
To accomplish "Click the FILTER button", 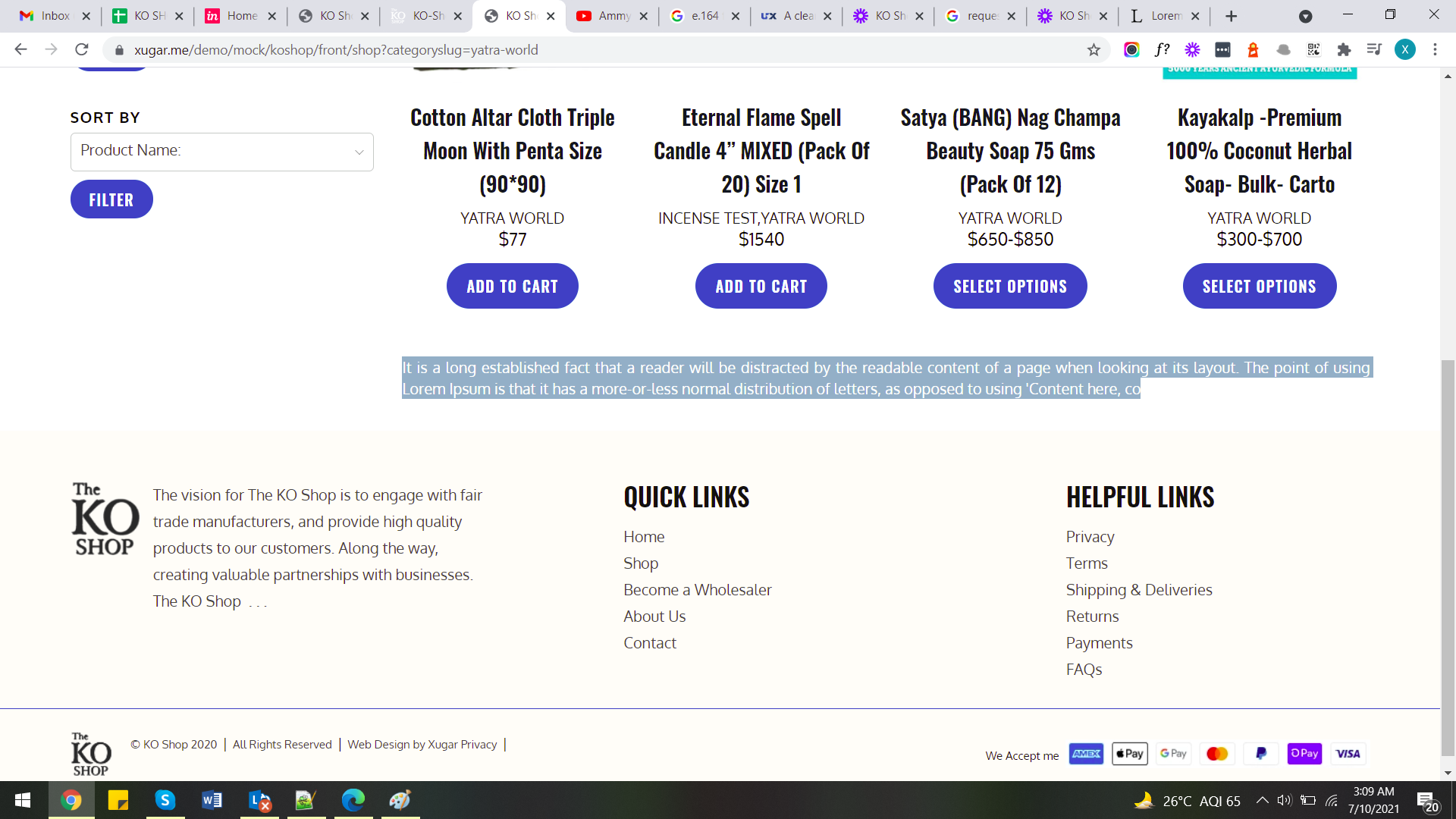I will click(x=111, y=199).
